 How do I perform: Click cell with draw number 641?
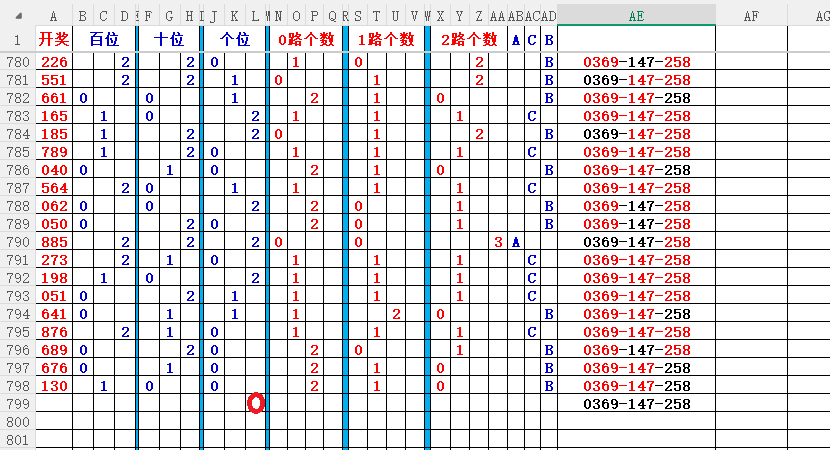53,314
